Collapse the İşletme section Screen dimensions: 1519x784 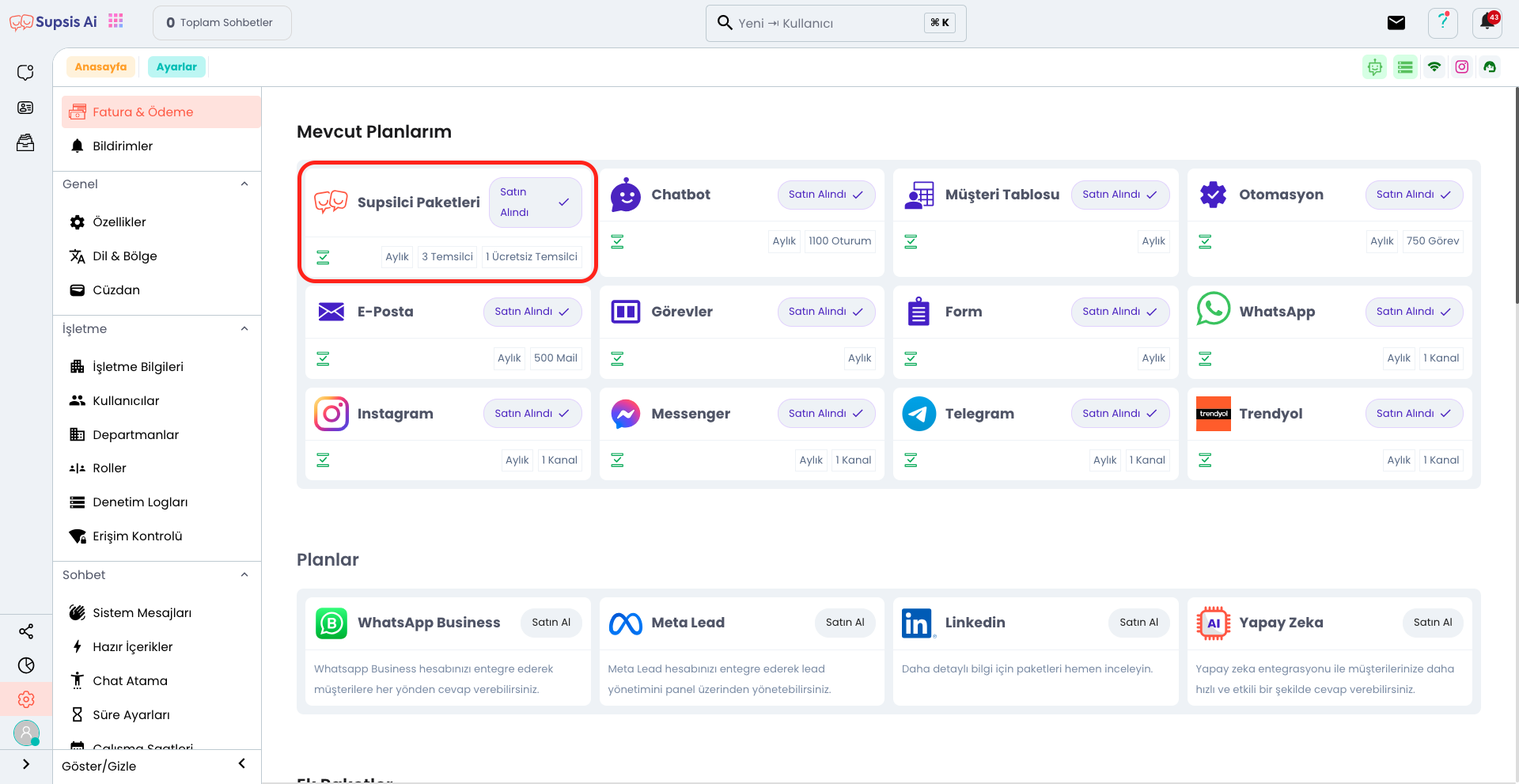point(244,328)
